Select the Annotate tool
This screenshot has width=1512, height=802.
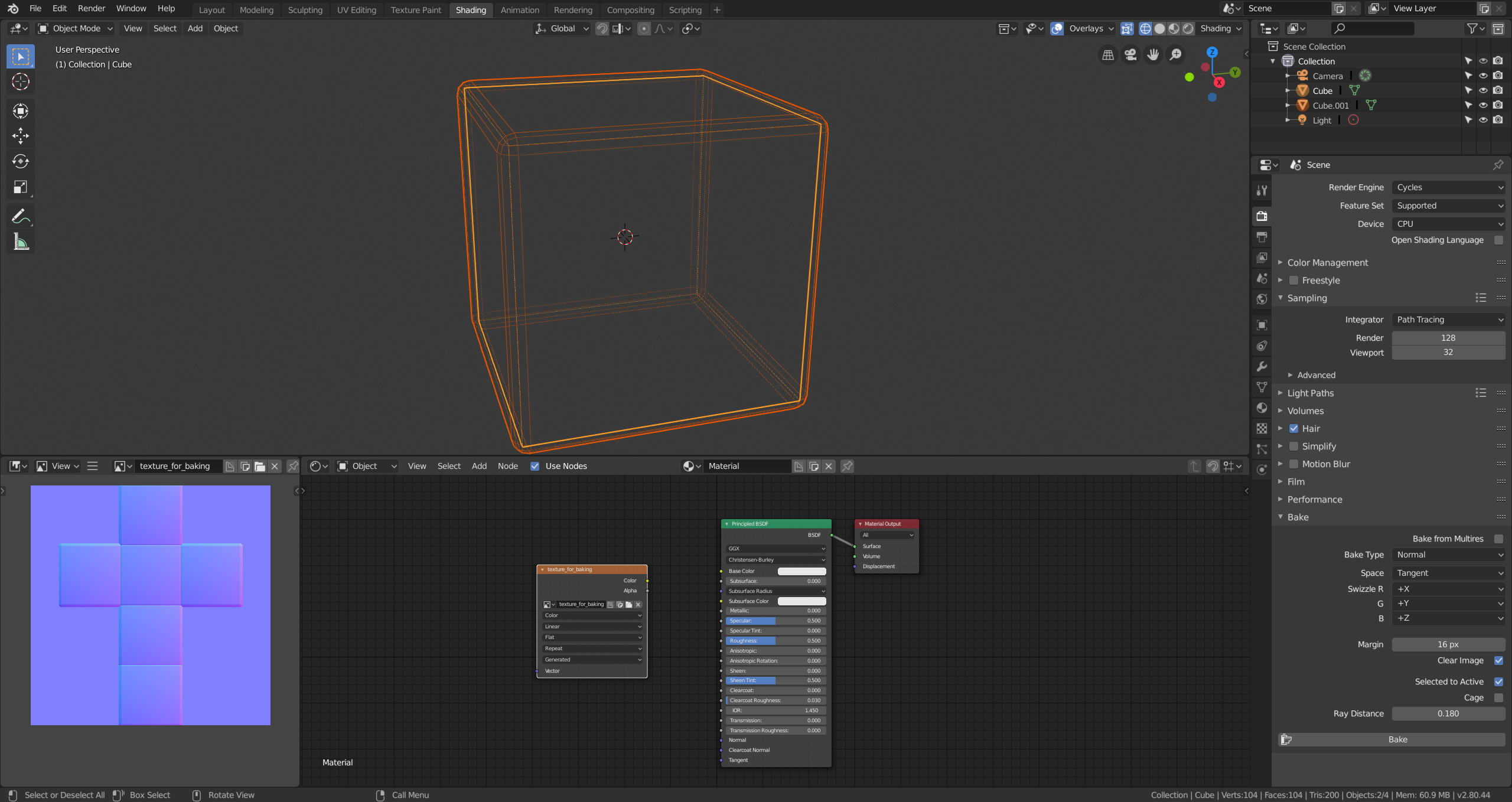20,216
